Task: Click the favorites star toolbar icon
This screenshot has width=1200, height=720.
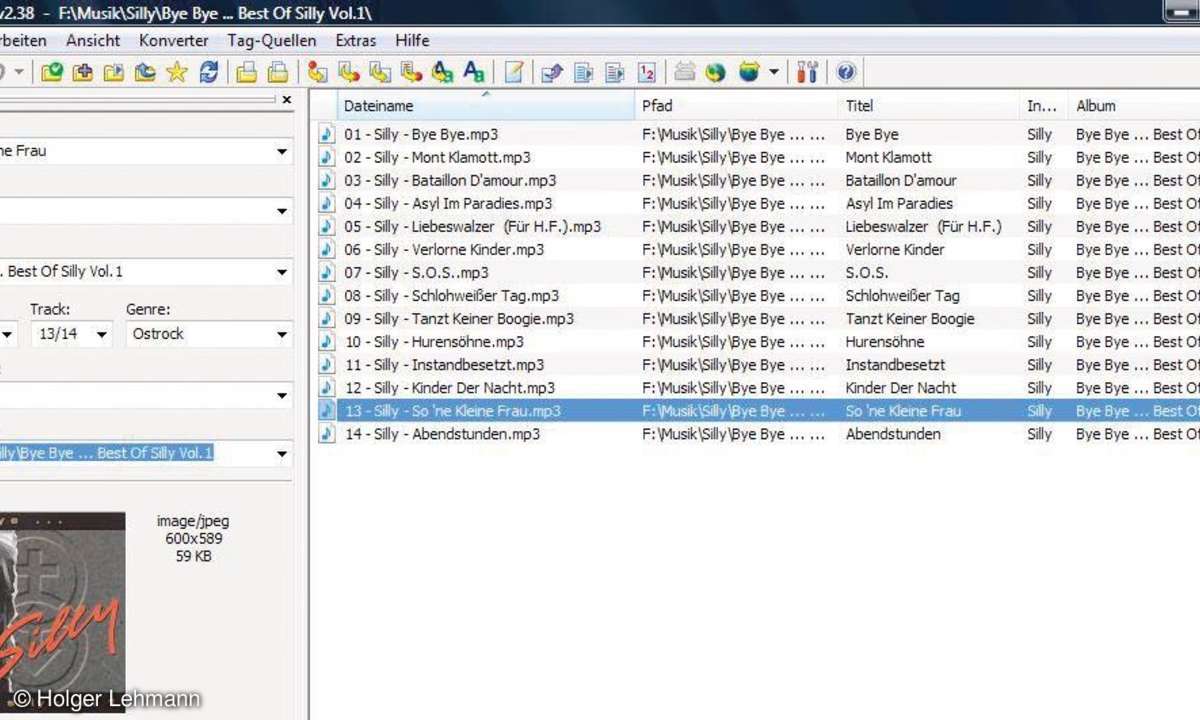Action: (177, 72)
